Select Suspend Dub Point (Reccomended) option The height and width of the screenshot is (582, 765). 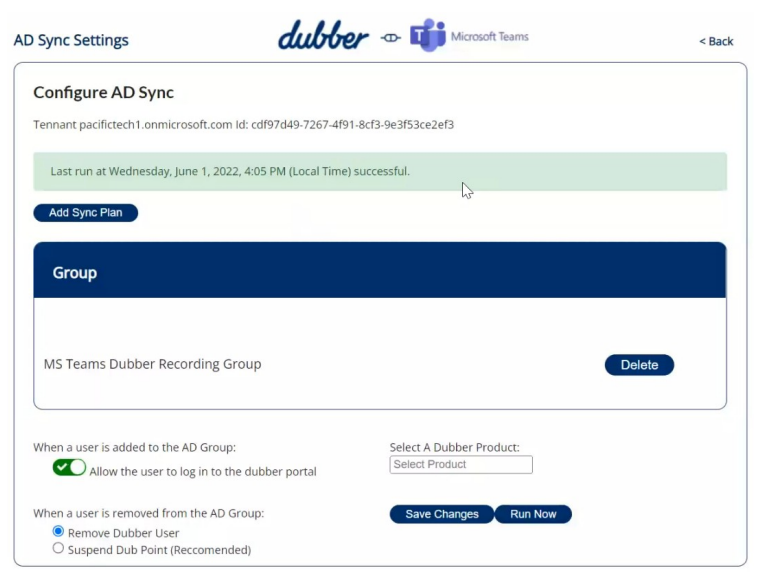coord(58,548)
